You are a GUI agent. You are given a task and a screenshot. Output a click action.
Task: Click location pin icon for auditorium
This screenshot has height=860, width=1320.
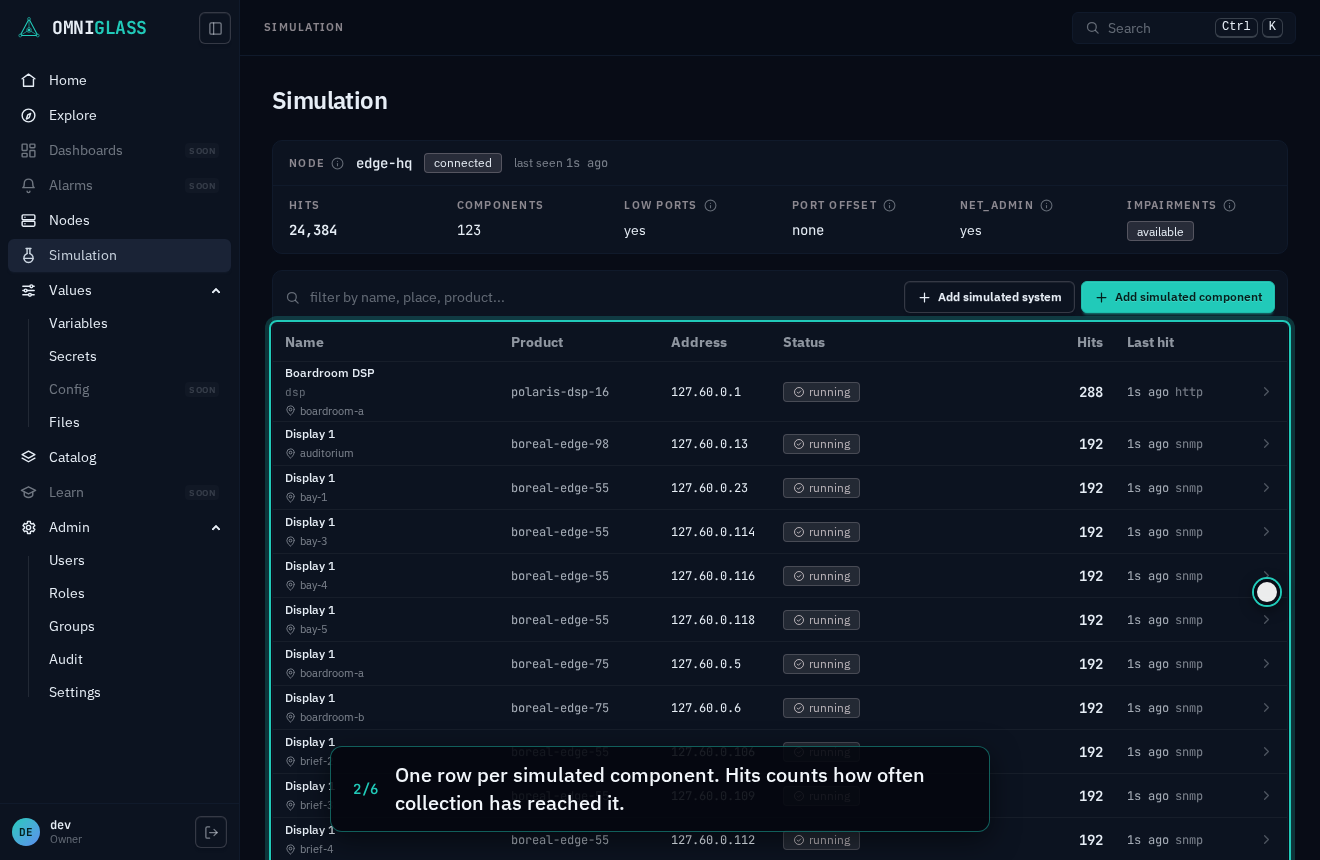click(291, 453)
